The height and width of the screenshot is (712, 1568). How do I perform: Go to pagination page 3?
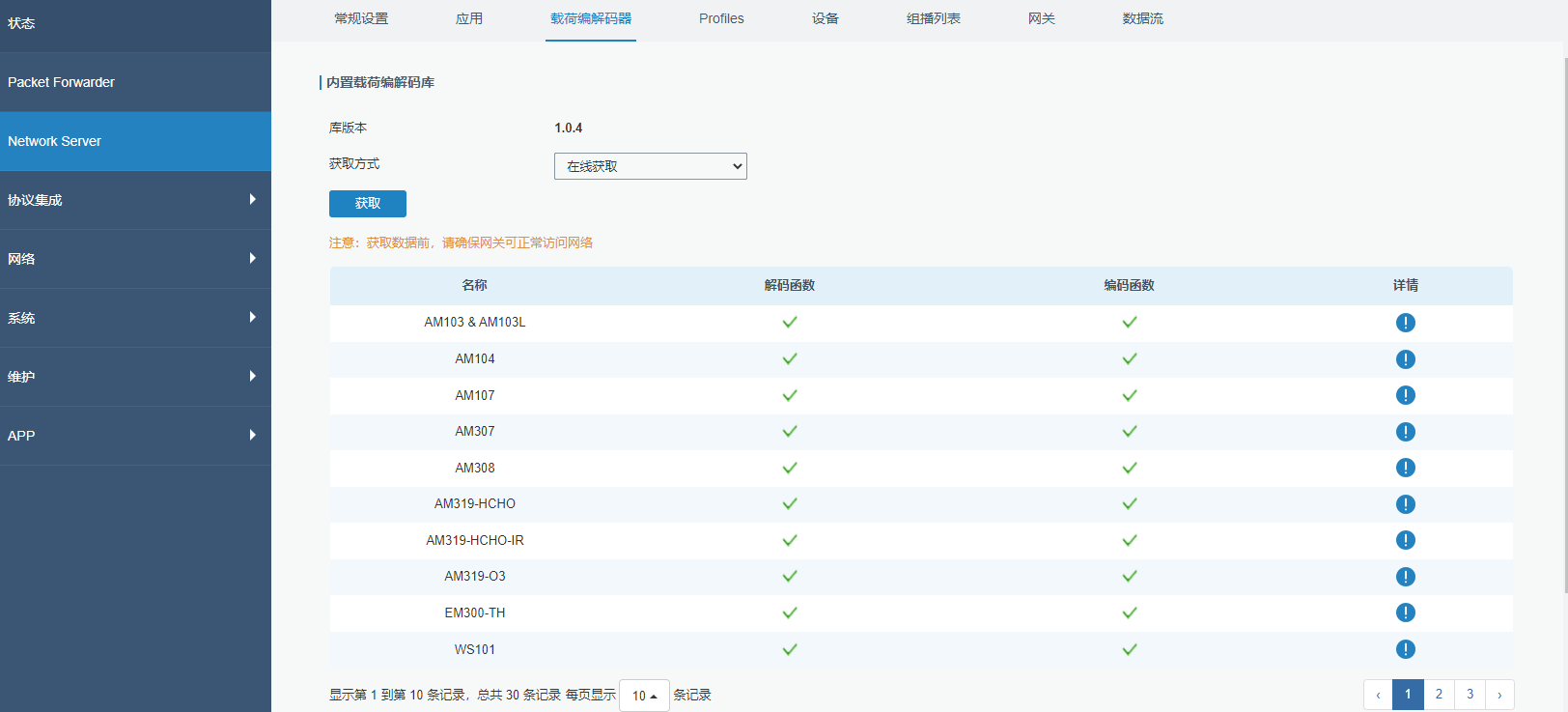pos(1470,695)
